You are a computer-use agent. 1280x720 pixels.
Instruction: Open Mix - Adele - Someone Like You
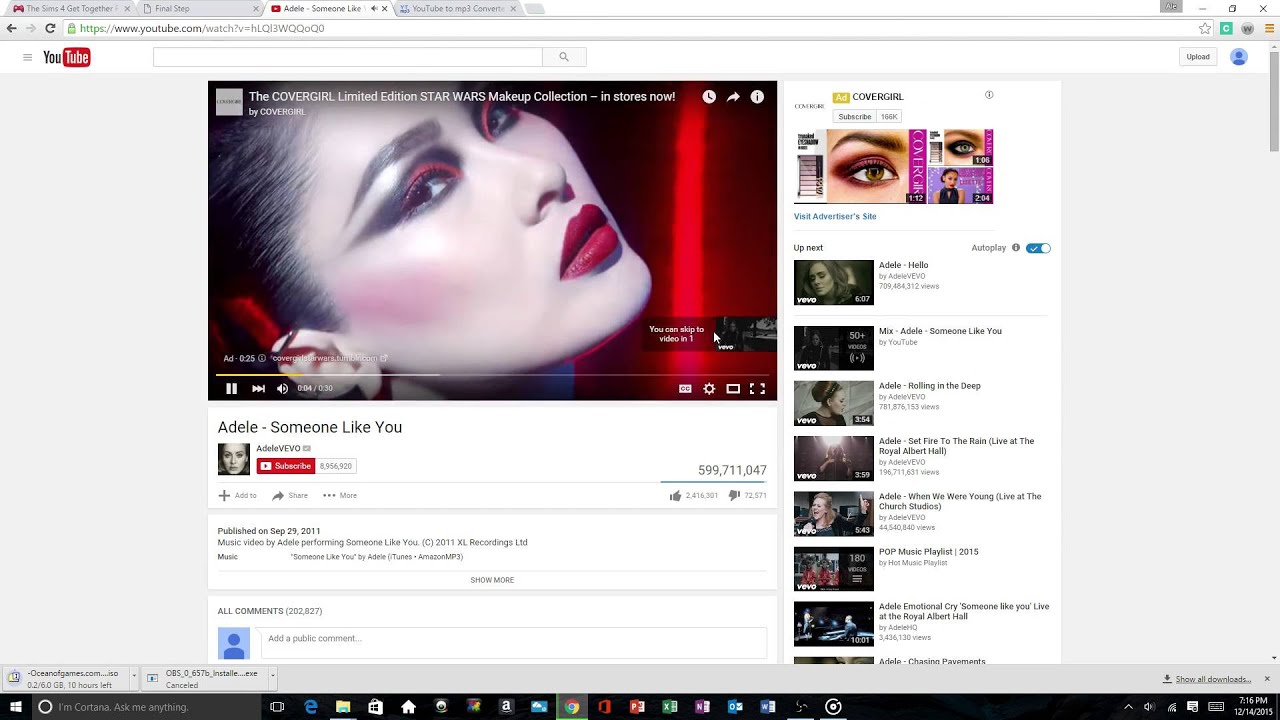(x=940, y=331)
